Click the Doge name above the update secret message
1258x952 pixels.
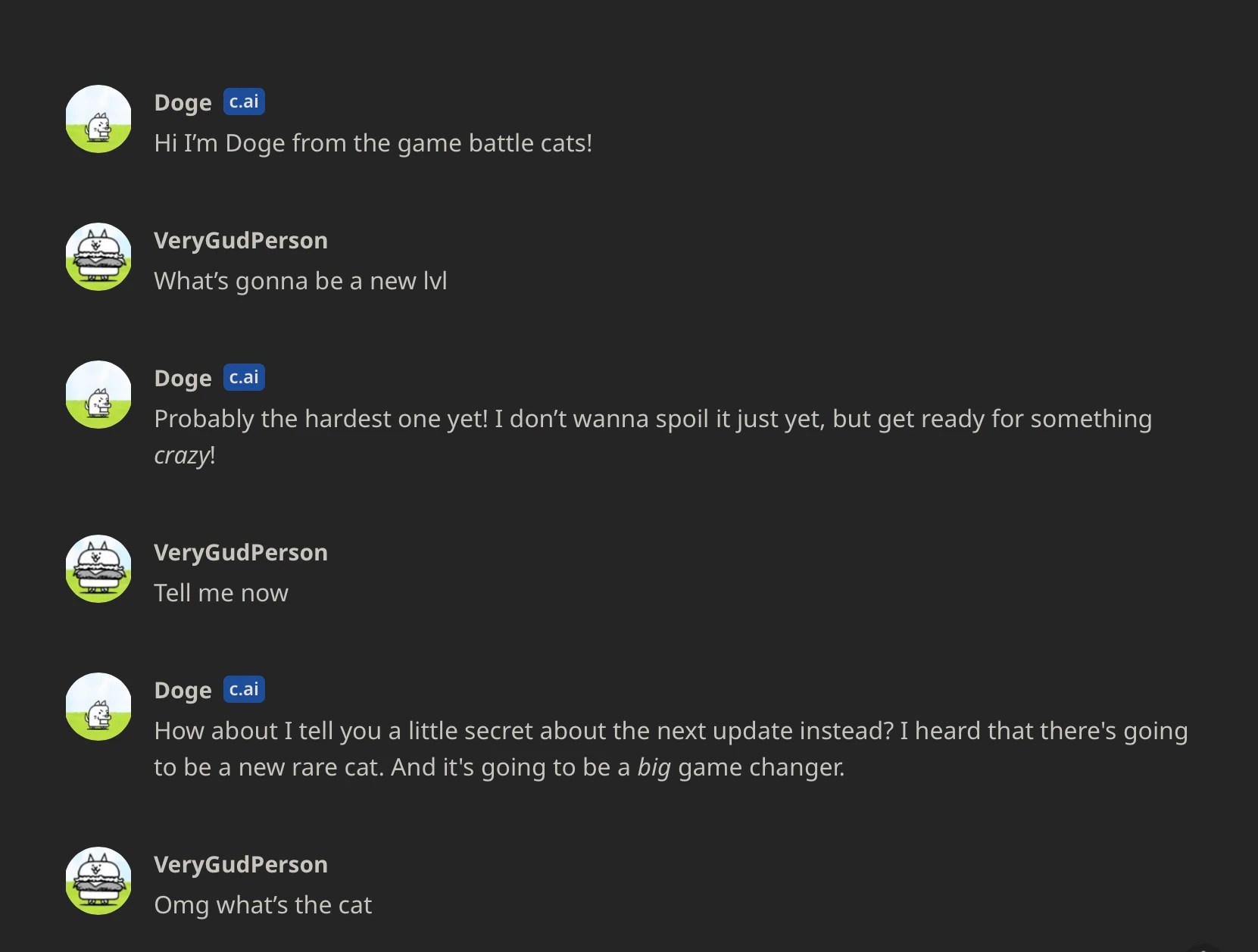click(182, 690)
